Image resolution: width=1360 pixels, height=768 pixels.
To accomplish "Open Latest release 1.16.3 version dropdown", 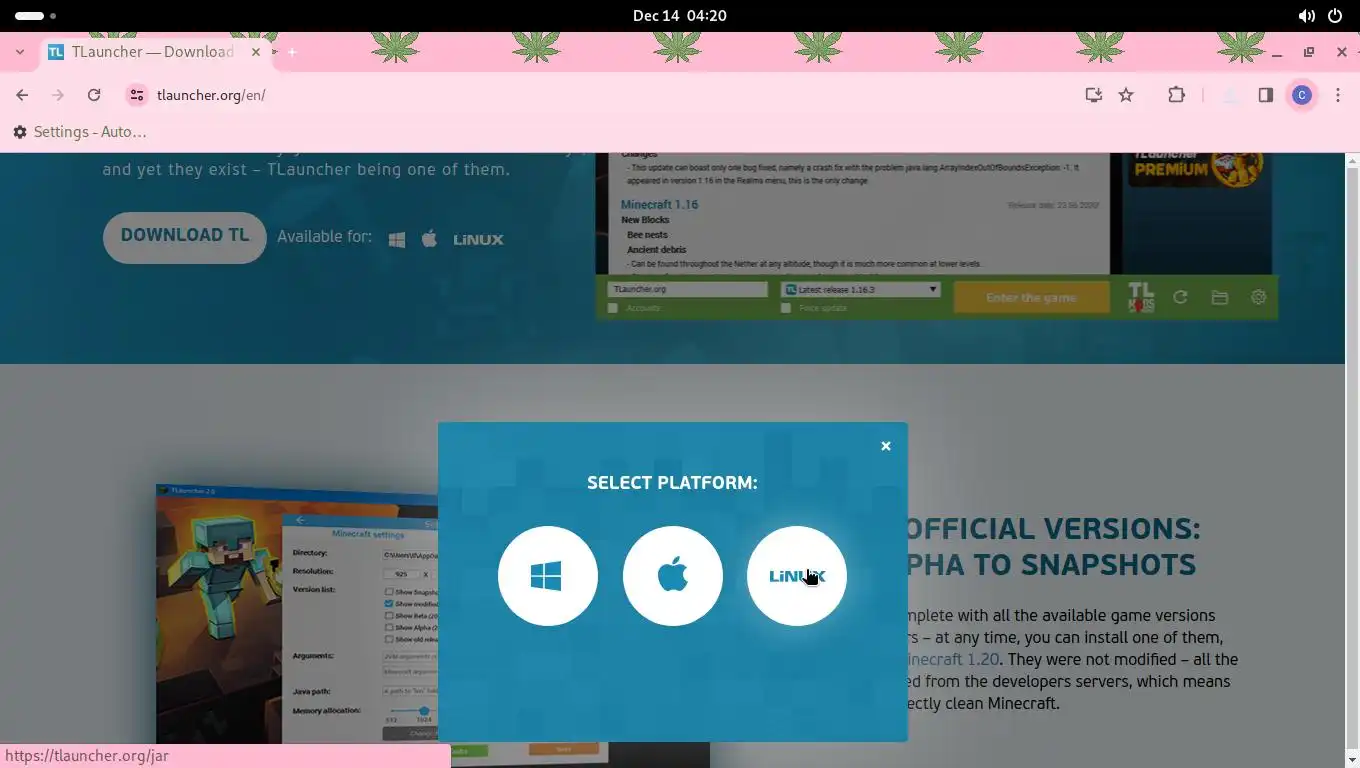I will coord(861,289).
